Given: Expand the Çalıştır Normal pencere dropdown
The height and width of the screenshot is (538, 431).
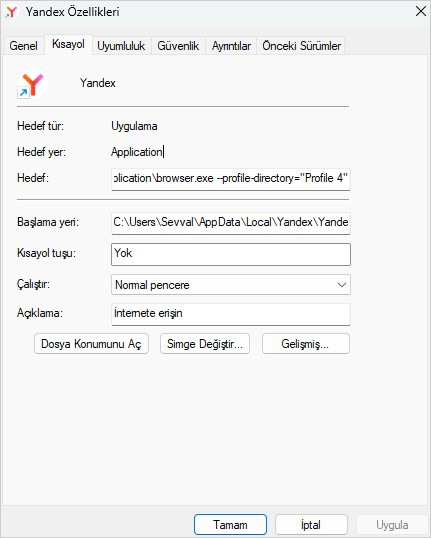Looking at the screenshot, I should [231, 284].
